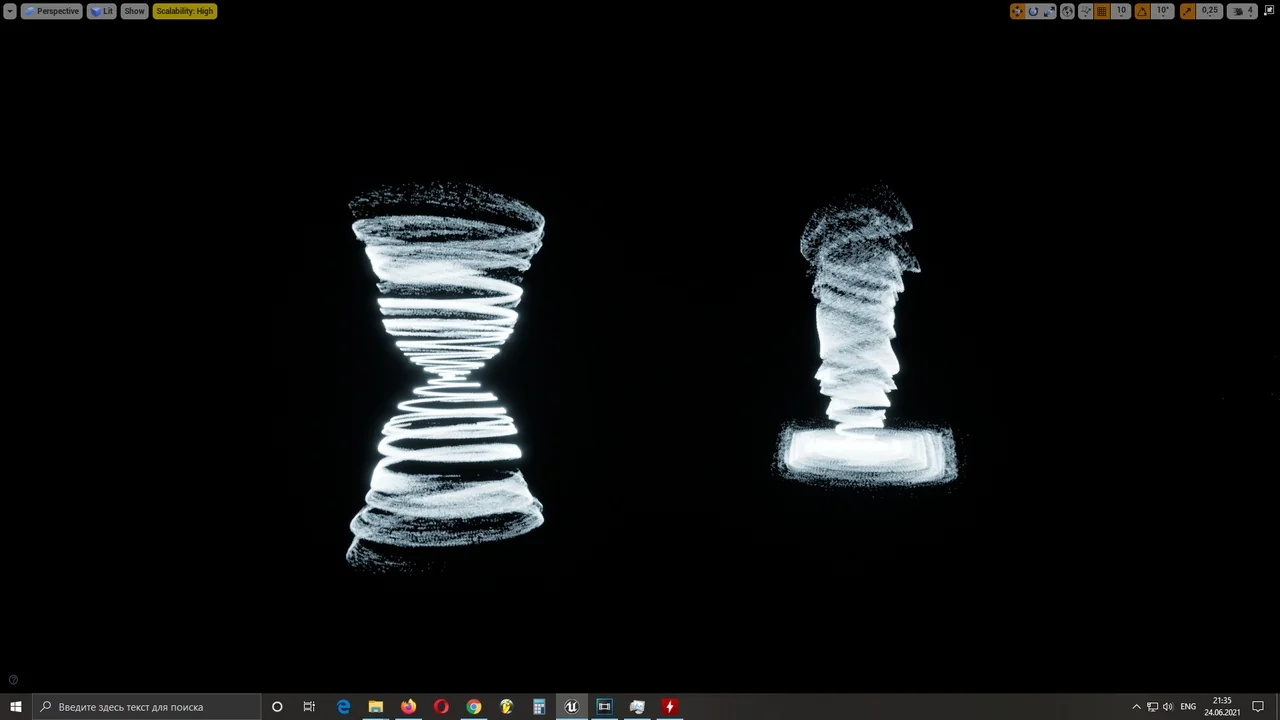Viewport: 1280px width, 720px height.
Task: Select the translate (move) transform tool
Action: pos(1017,11)
